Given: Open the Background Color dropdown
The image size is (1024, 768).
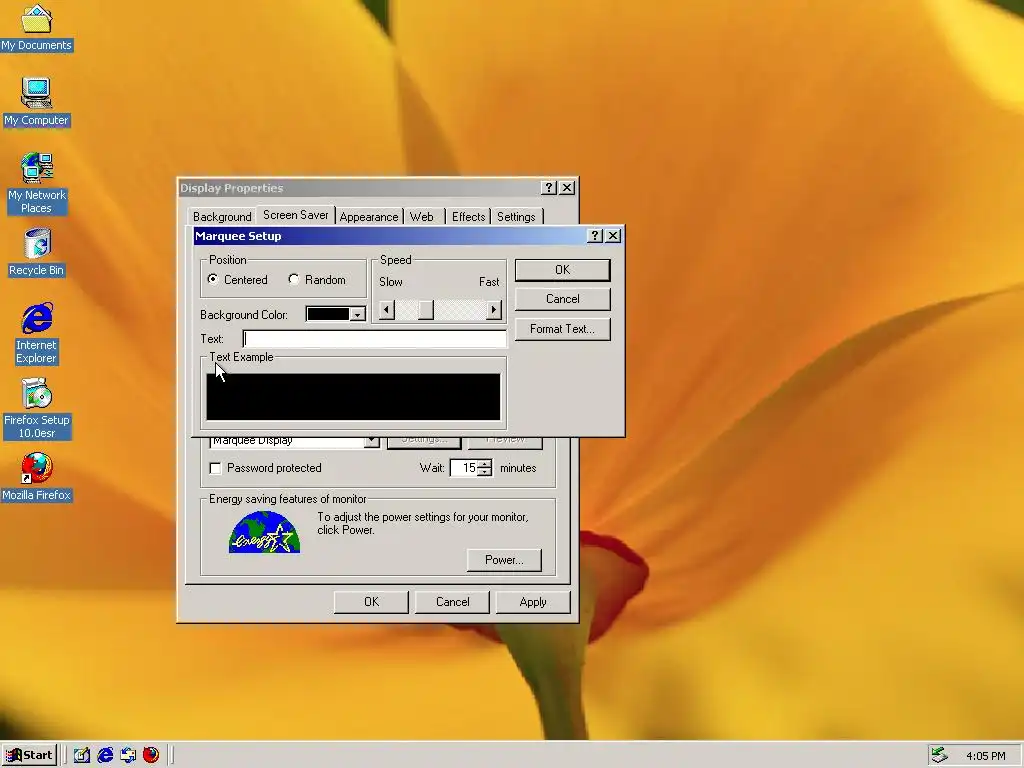Looking at the screenshot, I should [x=357, y=315].
